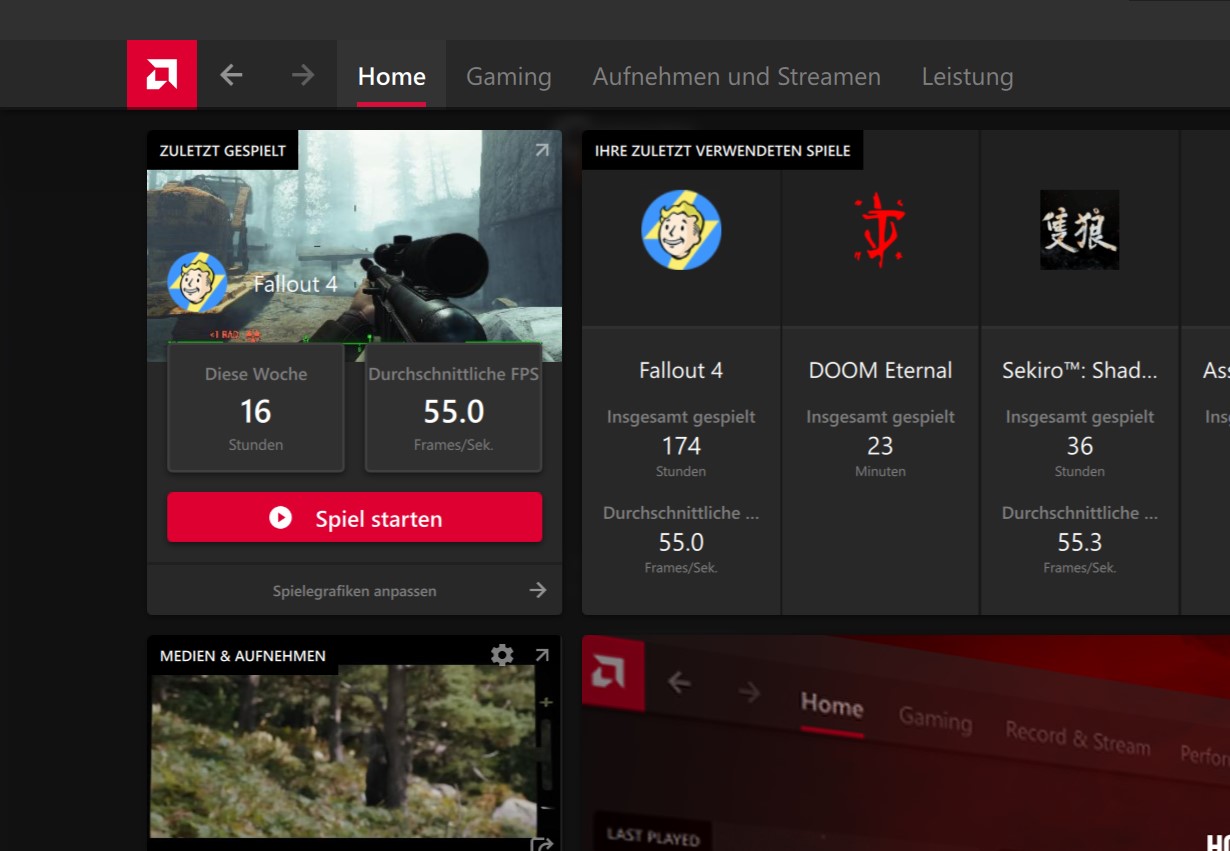1230x851 pixels.
Task: Click the IHRE ZULETZT VERWENDETEN SPIELE heading
Action: pyautogui.click(x=722, y=150)
